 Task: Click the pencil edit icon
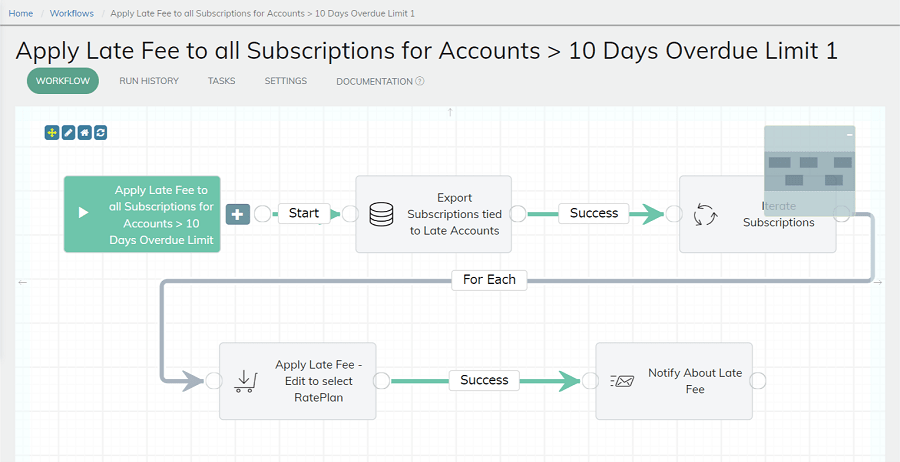[x=68, y=133]
